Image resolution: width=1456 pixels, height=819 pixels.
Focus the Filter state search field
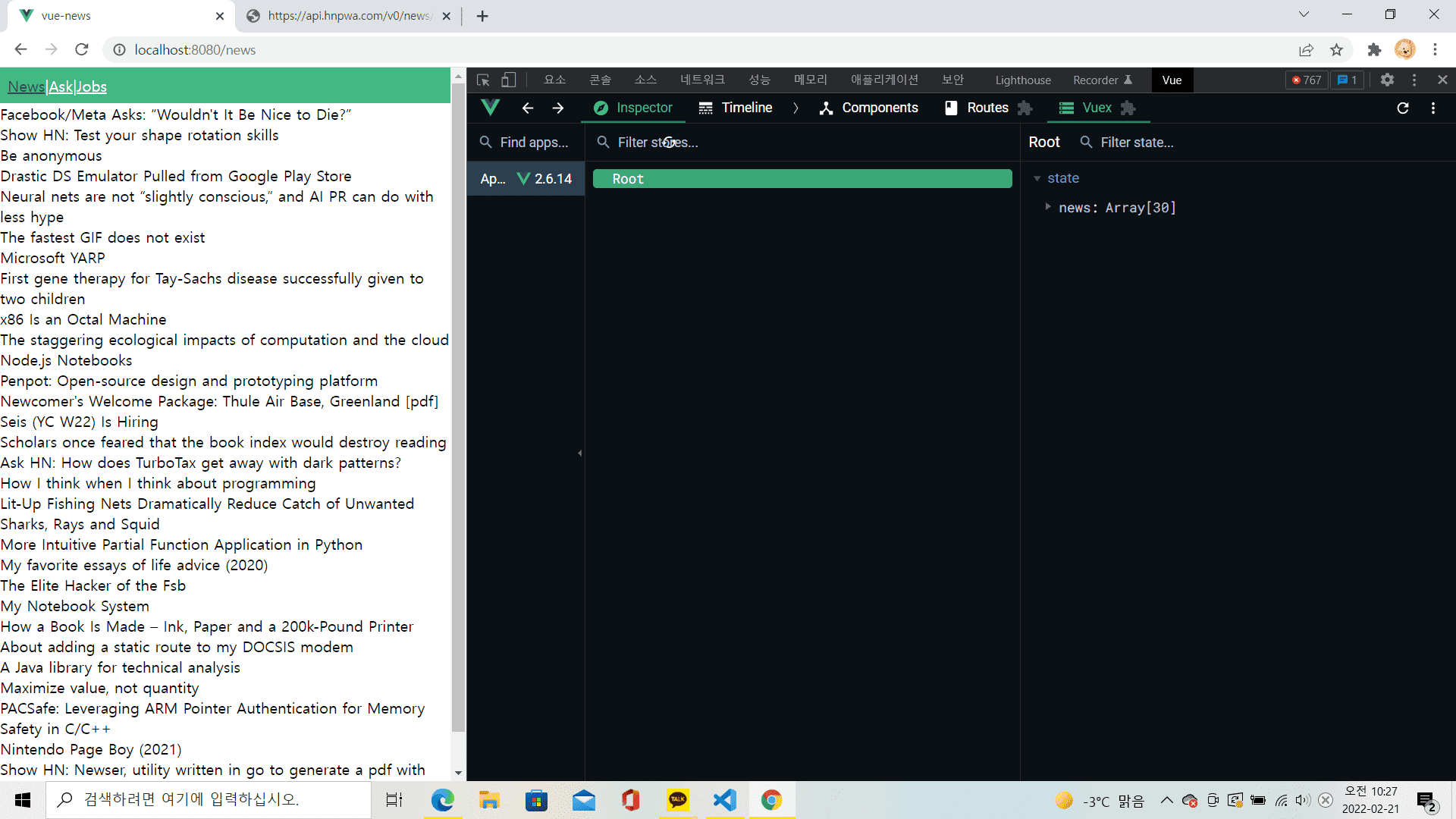1137,142
